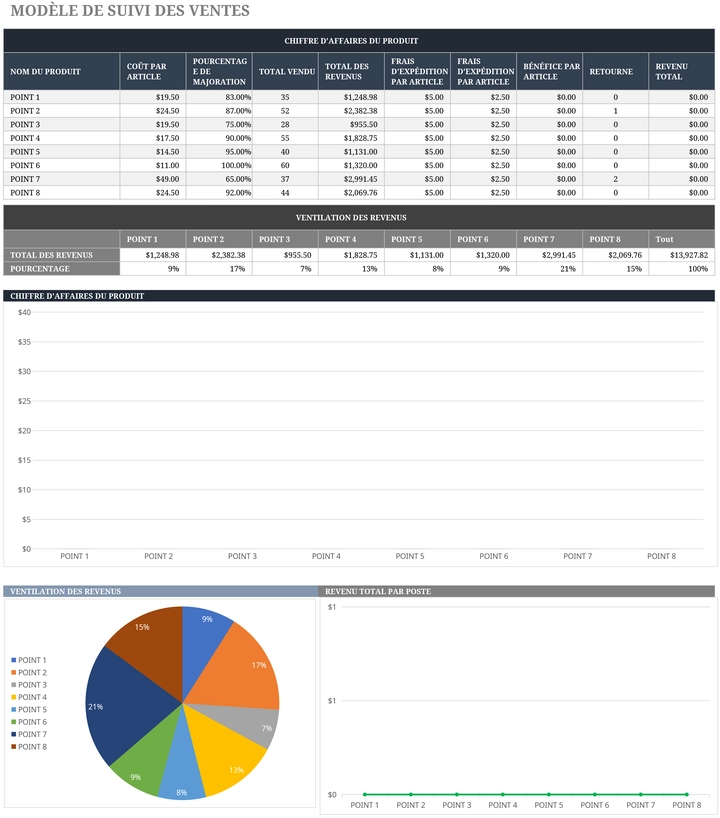
Task: Select the 'NOM DU PRODUIT' column header
Action: pyautogui.click(x=62, y=71)
